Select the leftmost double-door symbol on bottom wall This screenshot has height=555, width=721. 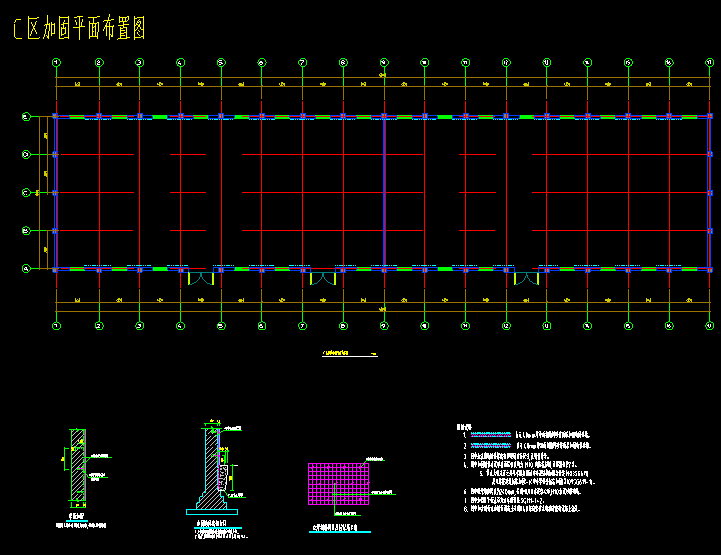pyautogui.click(x=201, y=278)
